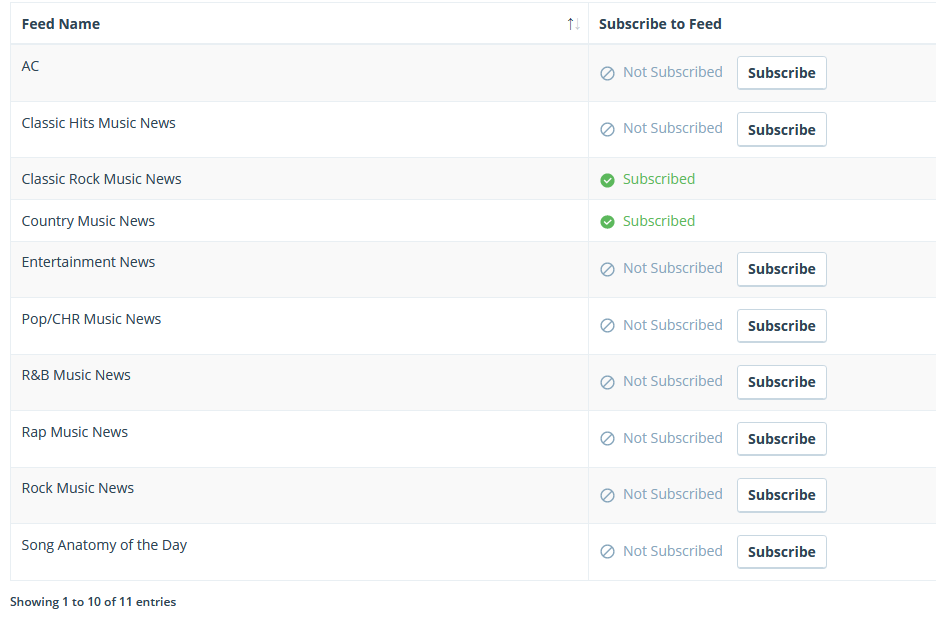Click the green check icon for Classic Rock
The image size is (936, 629).
pyautogui.click(x=607, y=180)
